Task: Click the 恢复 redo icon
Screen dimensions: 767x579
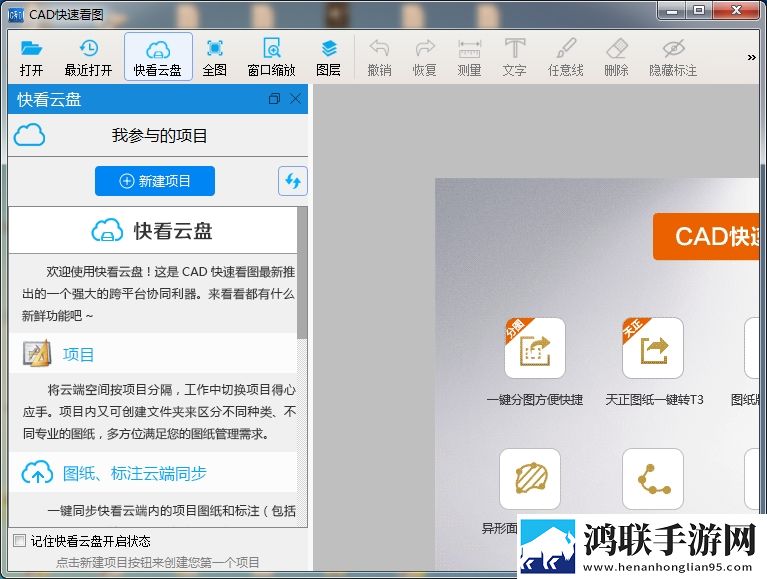Action: pyautogui.click(x=425, y=57)
